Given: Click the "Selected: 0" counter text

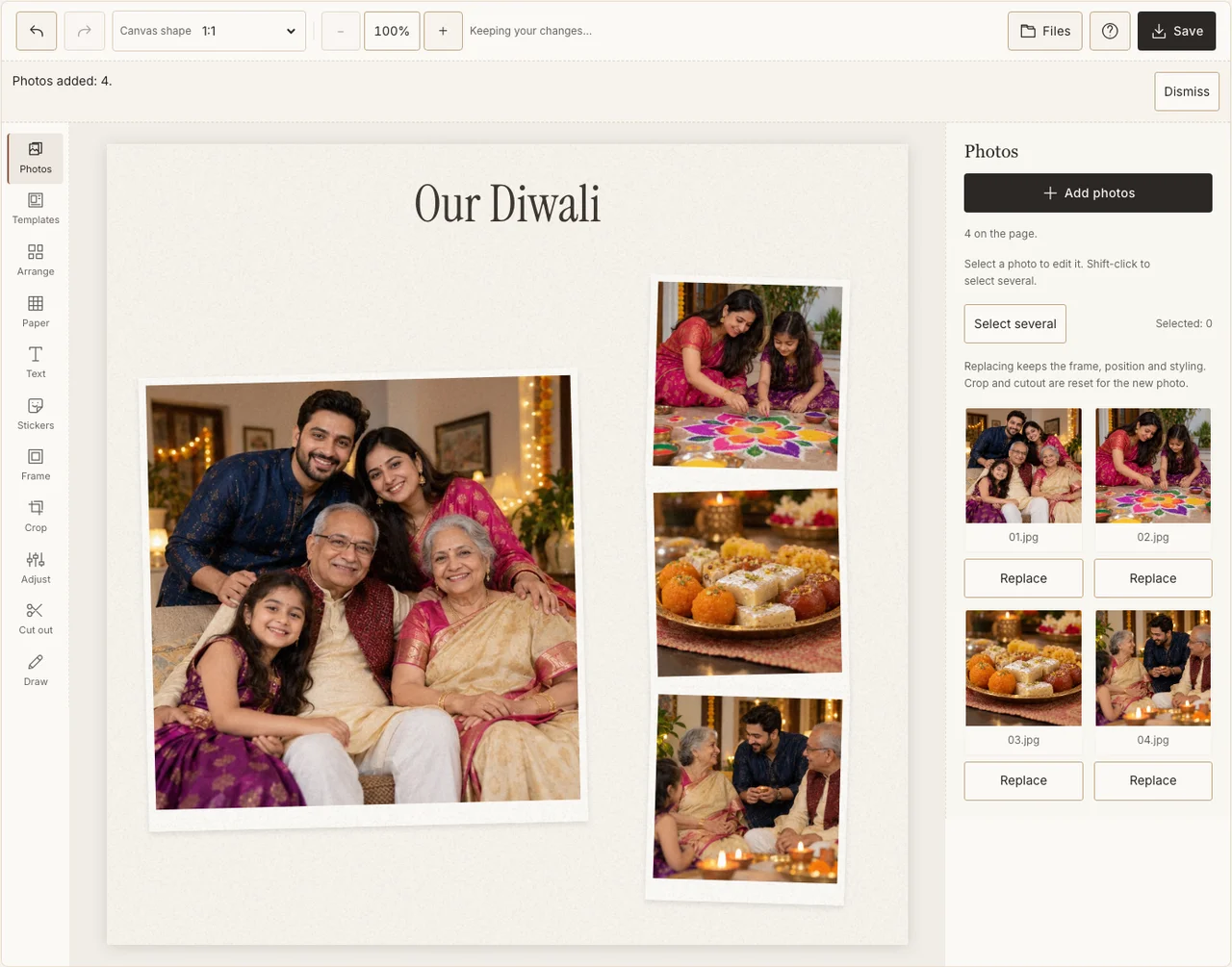Looking at the screenshot, I should (x=1184, y=324).
